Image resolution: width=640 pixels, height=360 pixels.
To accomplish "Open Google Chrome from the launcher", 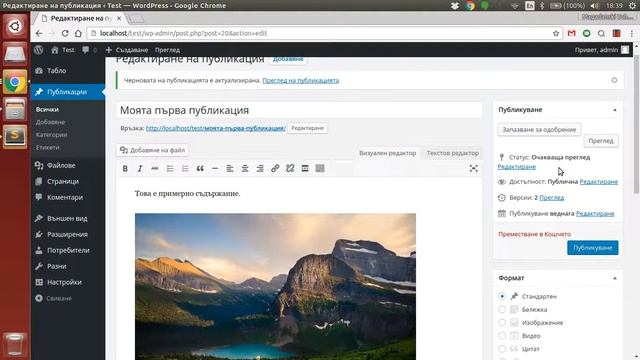I will (15, 82).
